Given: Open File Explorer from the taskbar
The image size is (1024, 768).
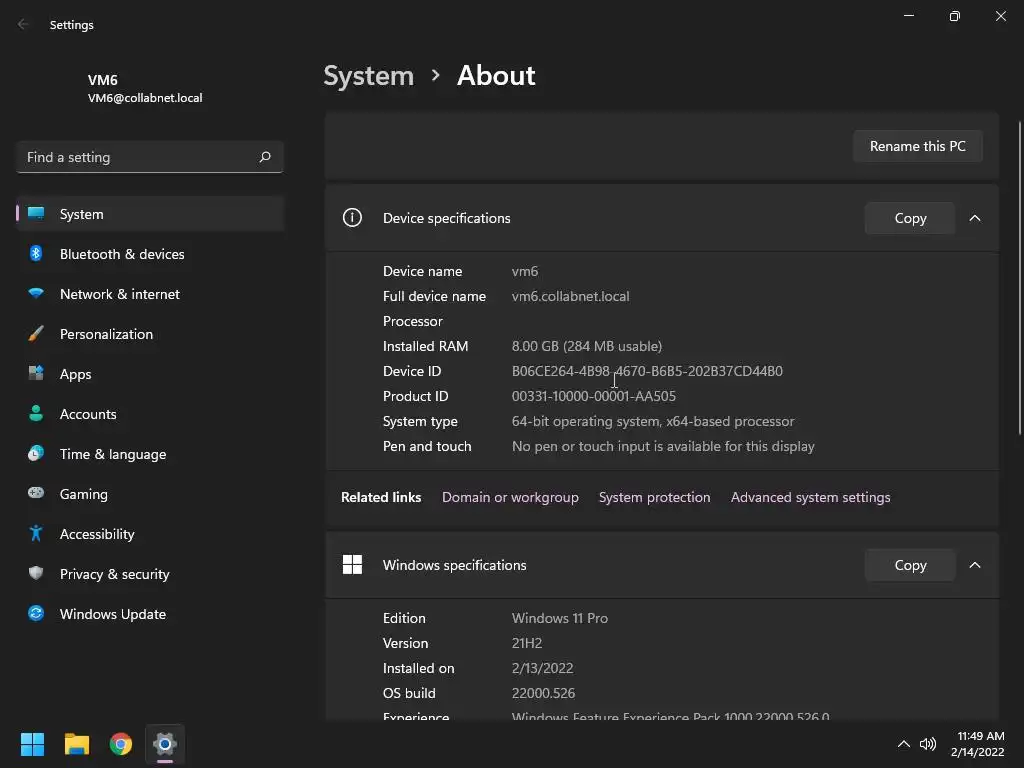Looking at the screenshot, I should [77, 744].
